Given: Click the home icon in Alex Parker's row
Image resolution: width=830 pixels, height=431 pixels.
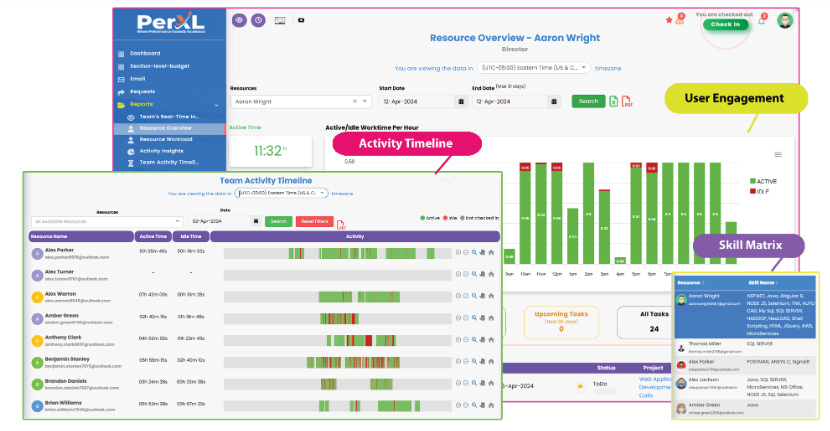Looking at the screenshot, I should (x=491, y=252).
